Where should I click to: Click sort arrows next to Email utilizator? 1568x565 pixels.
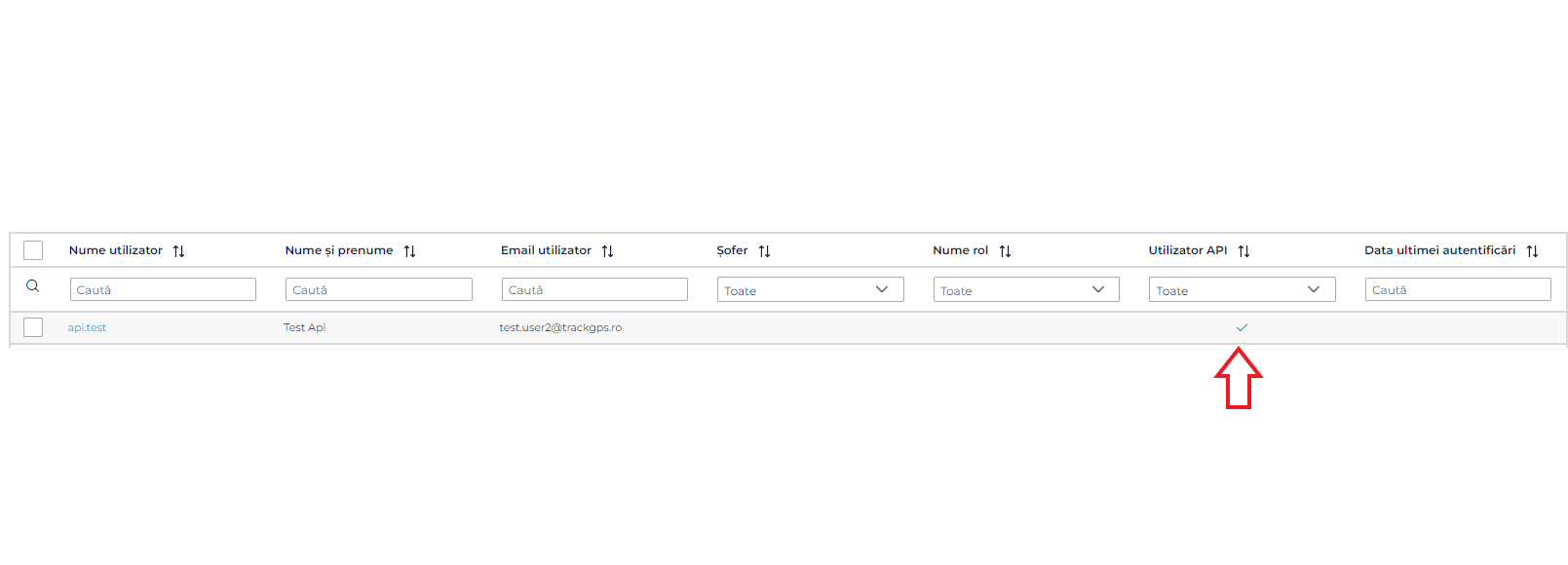coord(607,251)
